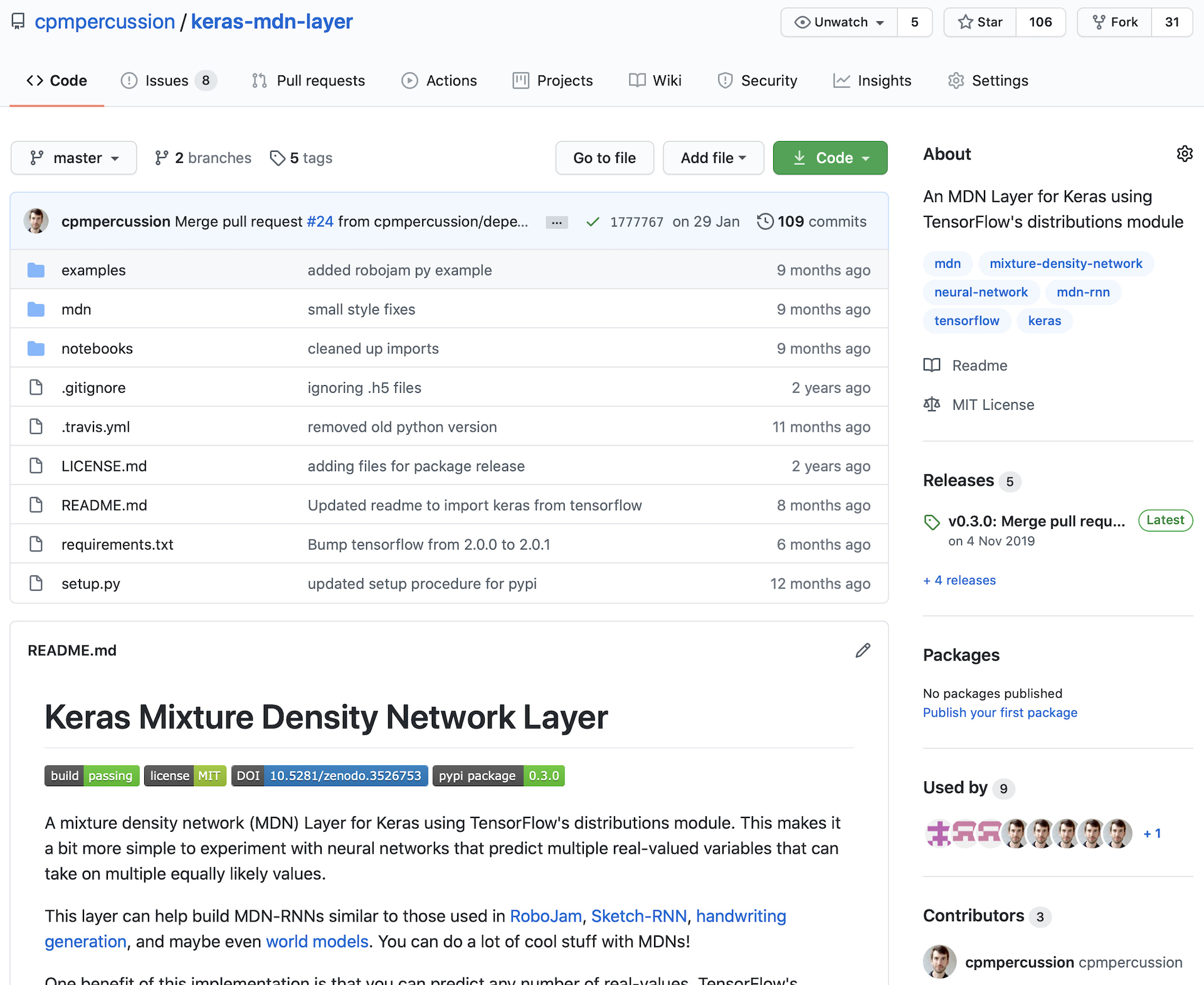This screenshot has height=985, width=1204.
Task: Open the repository Settings tab
Action: click(x=988, y=81)
